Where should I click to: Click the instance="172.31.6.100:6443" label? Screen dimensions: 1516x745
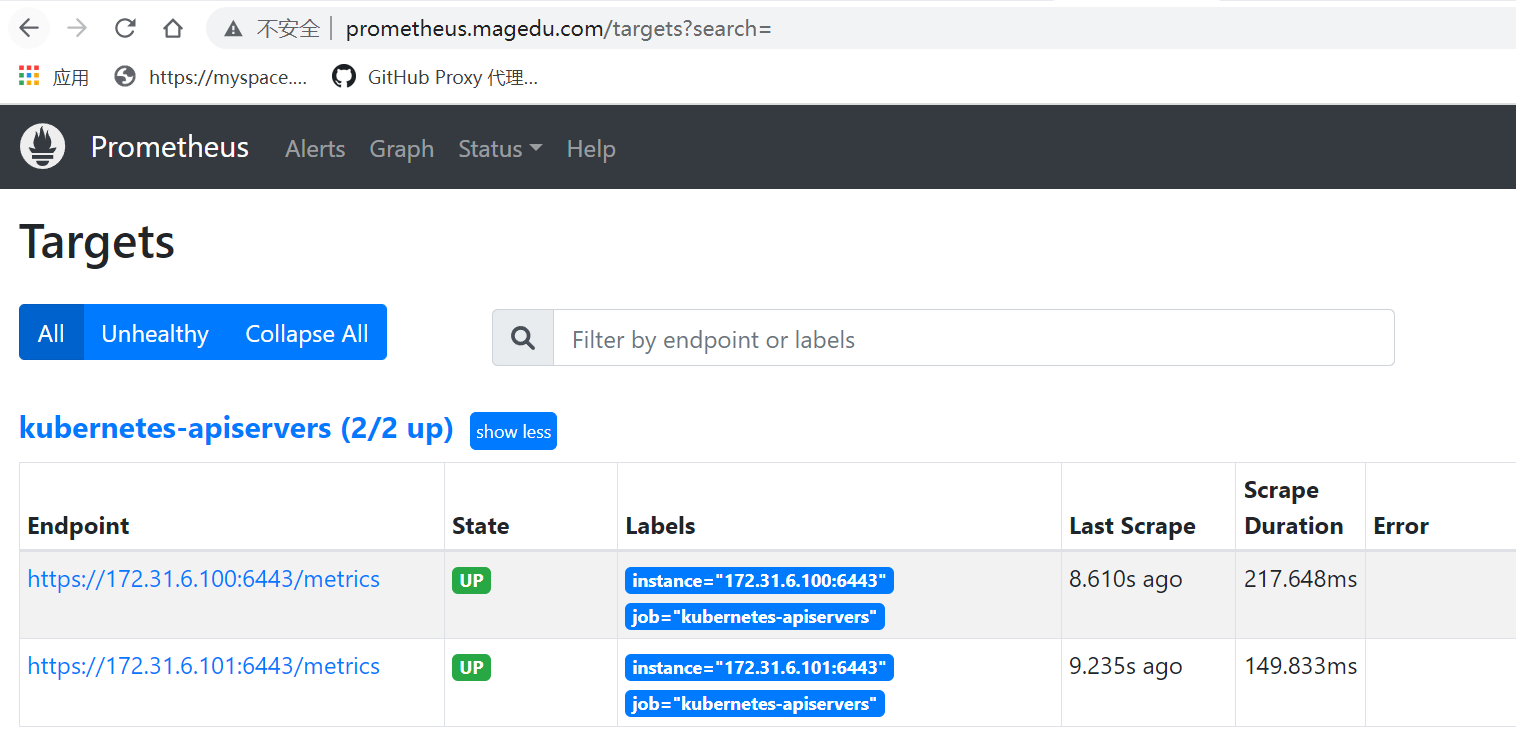click(759, 580)
